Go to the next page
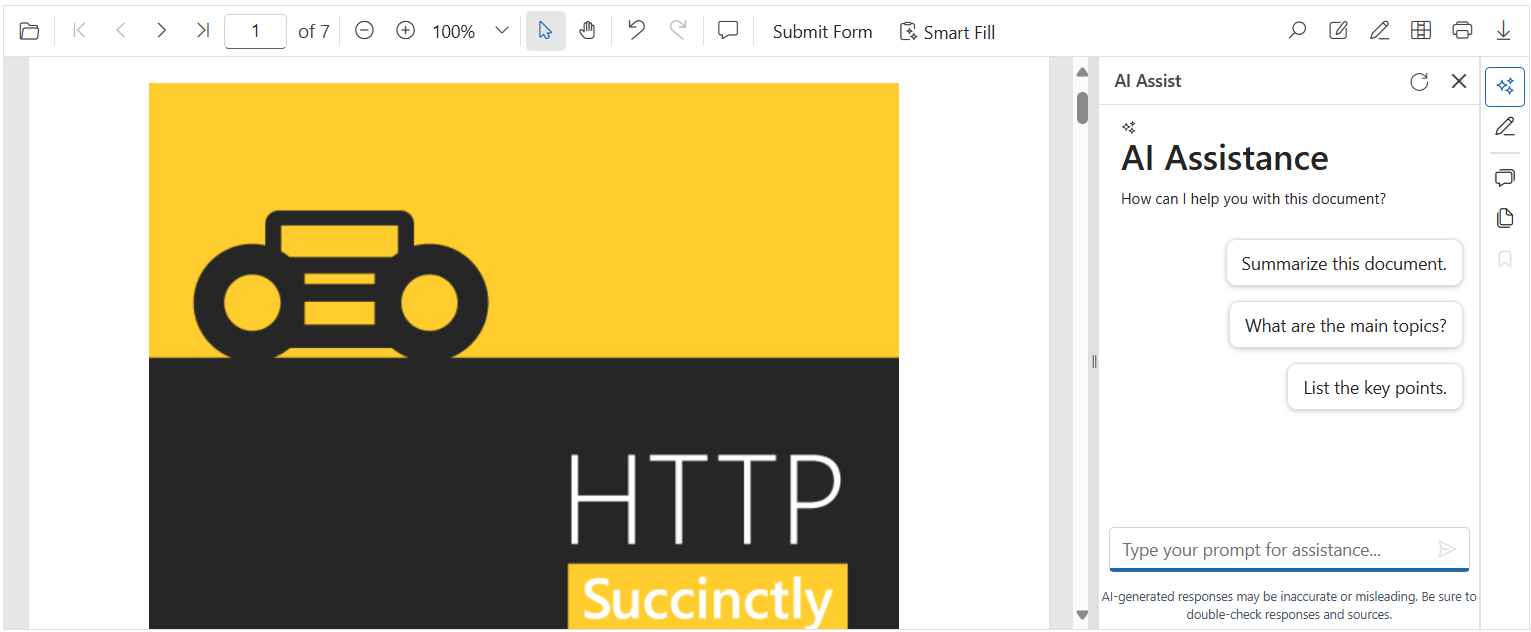This screenshot has height=632, width=1531. 161,30
